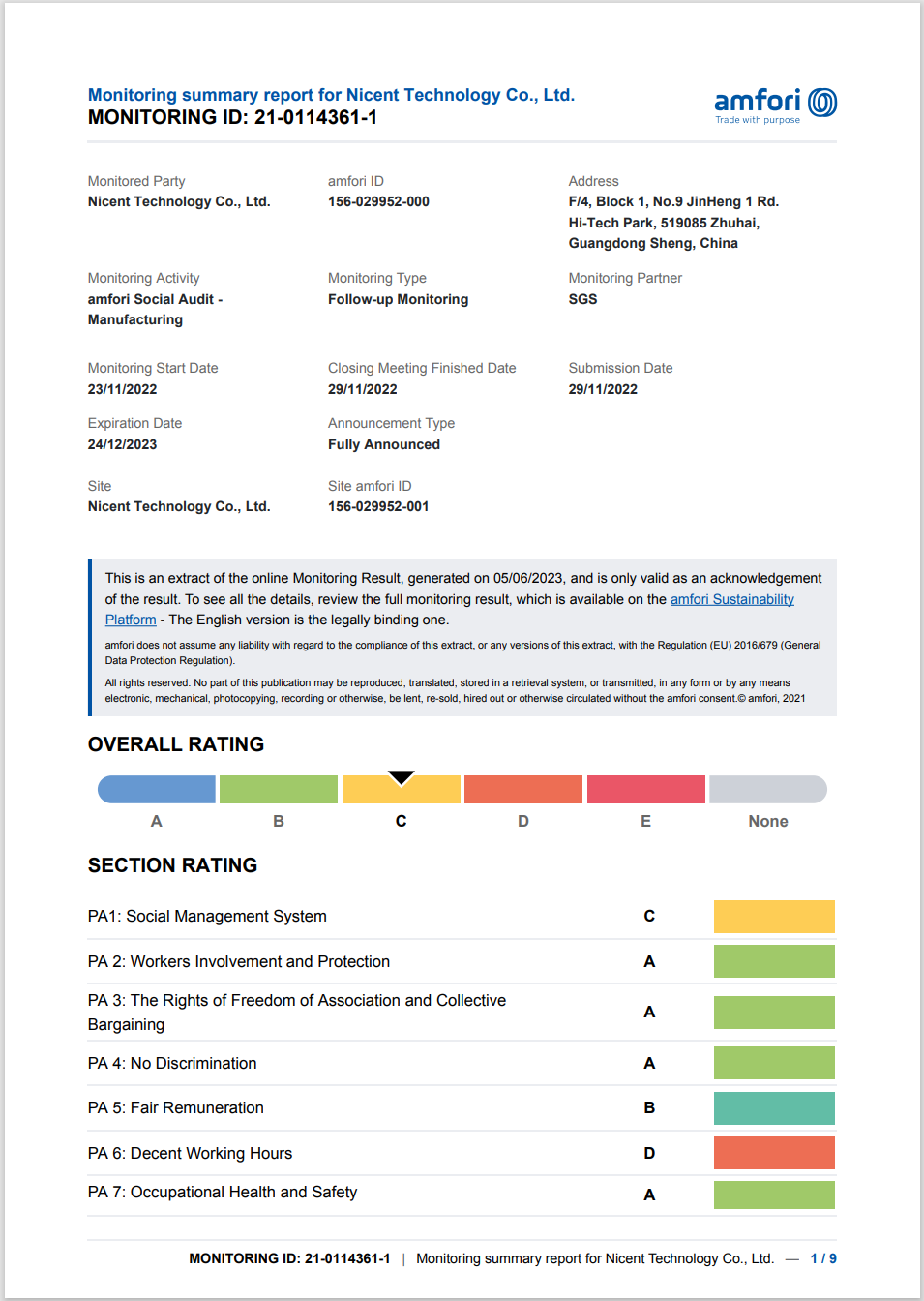
Task: Click the Monitoring Partner value SGS
Action: [x=582, y=299]
